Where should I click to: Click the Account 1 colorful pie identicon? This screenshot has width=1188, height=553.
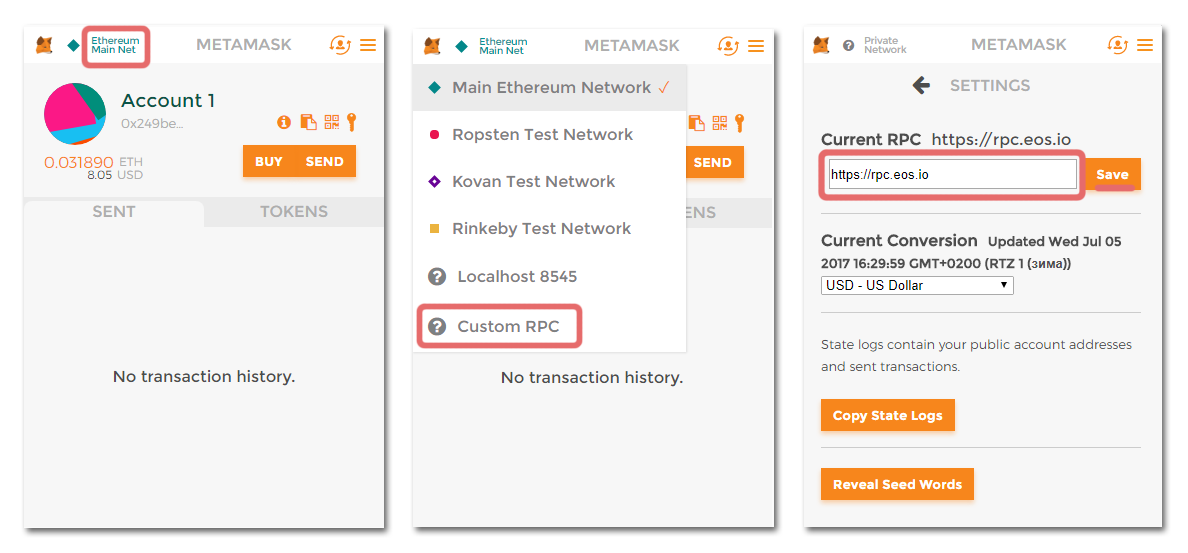(75, 114)
